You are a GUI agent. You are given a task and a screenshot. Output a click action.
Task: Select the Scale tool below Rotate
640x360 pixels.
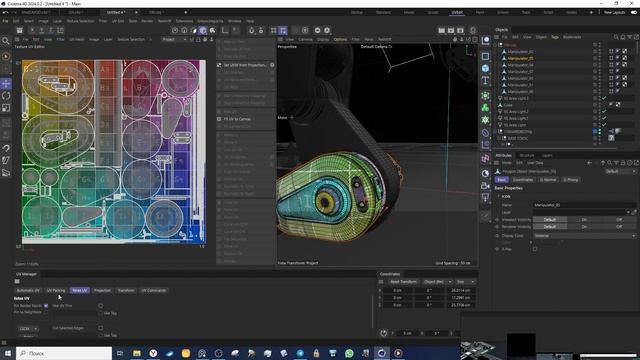tap(6, 108)
